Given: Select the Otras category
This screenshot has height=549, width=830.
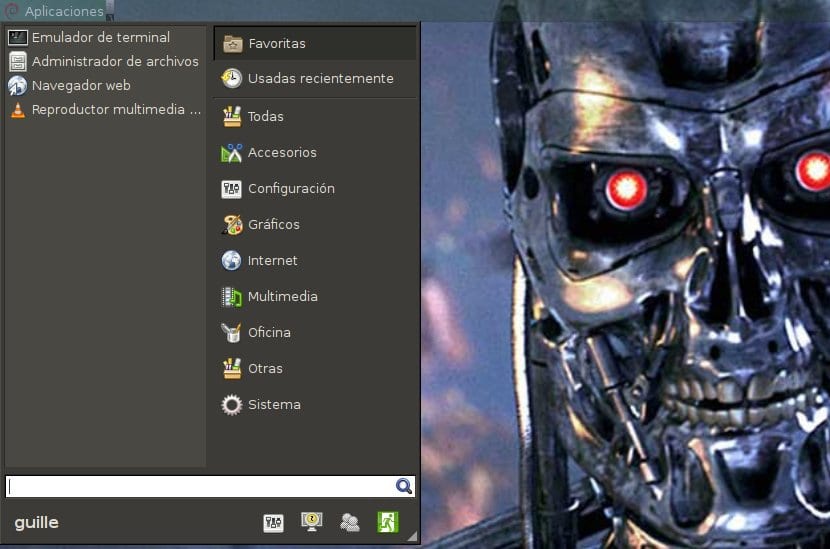Looking at the screenshot, I should pyautogui.click(x=315, y=368).
